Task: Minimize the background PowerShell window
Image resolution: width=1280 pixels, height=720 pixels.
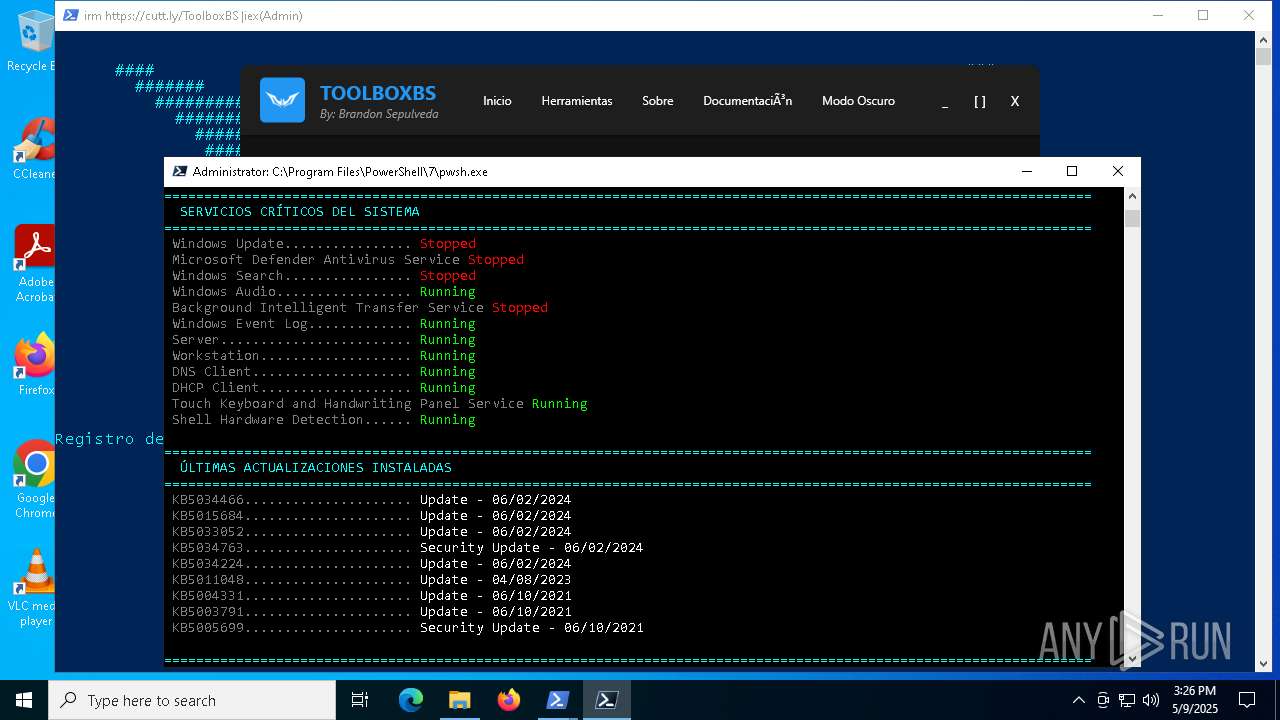Action: (1158, 16)
